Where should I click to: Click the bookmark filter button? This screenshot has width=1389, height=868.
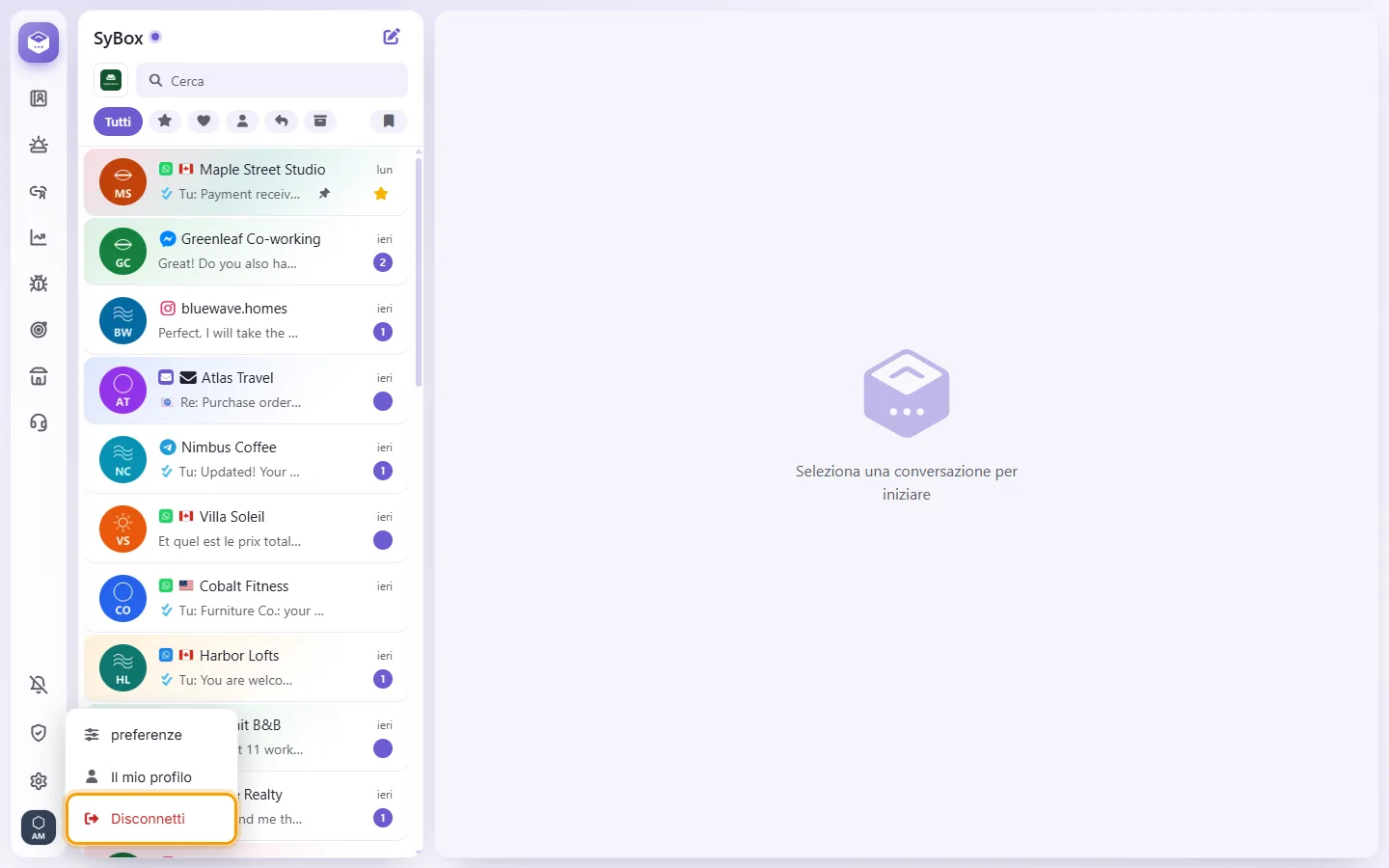point(389,121)
